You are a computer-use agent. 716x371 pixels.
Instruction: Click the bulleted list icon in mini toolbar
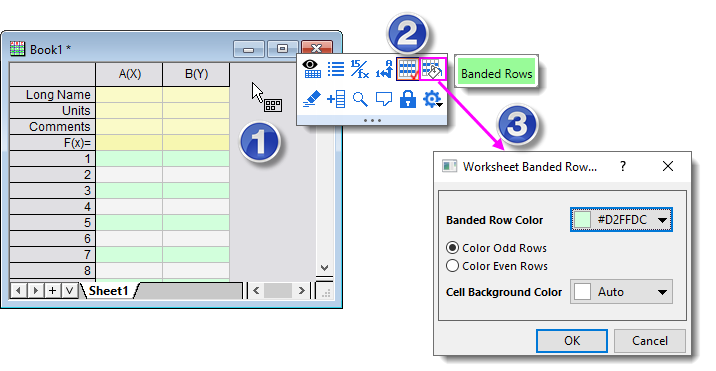[x=336, y=69]
